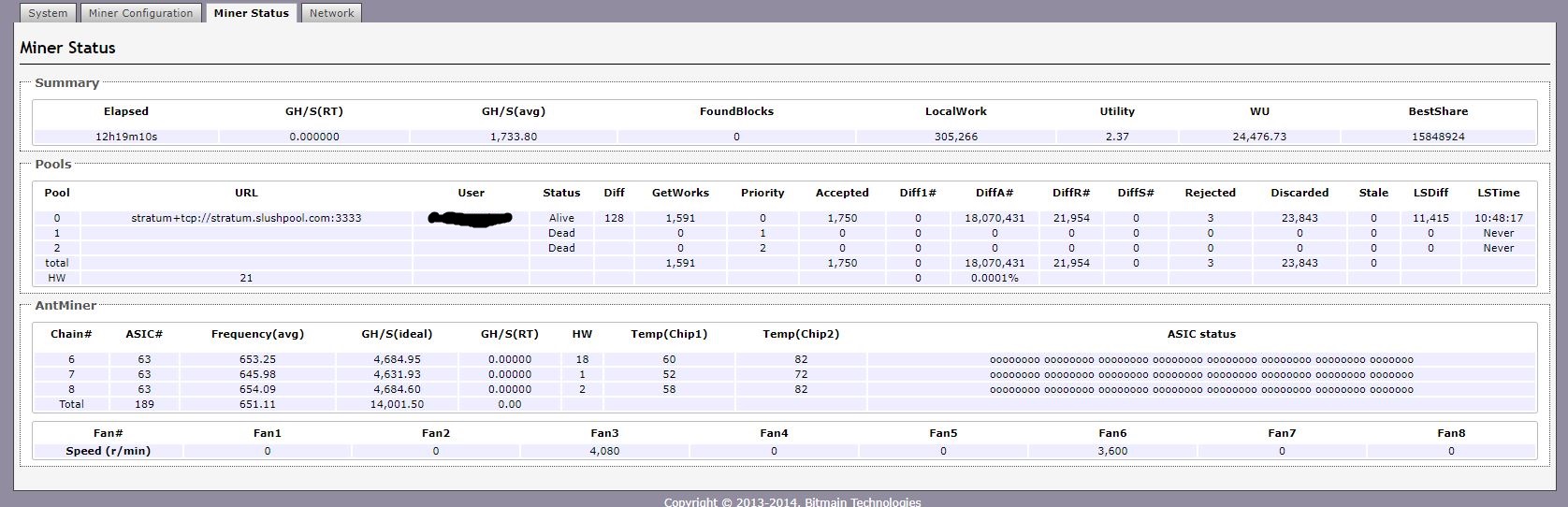The width and height of the screenshot is (1568, 507).
Task: Select the Fan6 speed 3,600
Action: point(1112,451)
